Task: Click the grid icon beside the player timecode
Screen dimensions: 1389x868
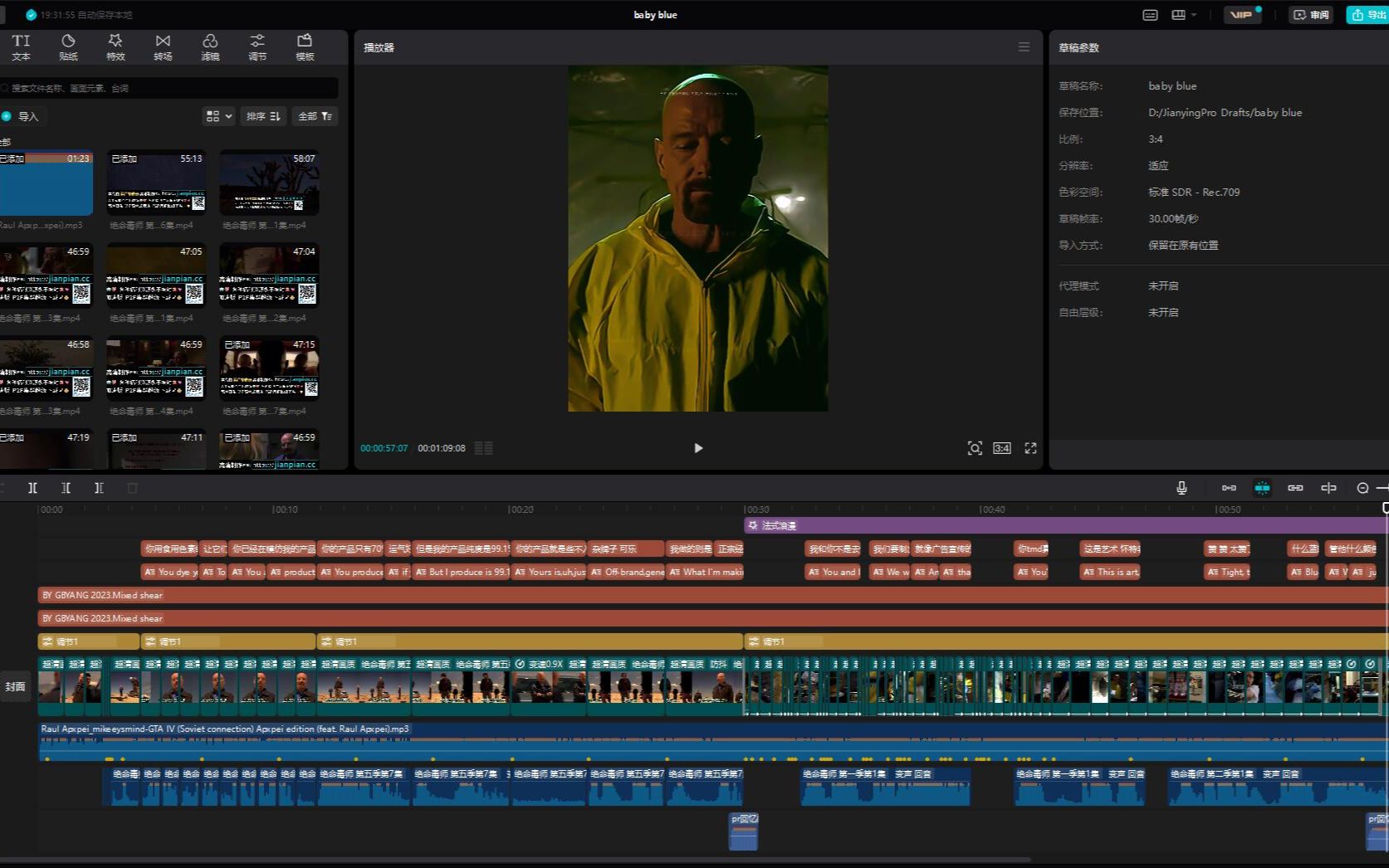Action: tap(483, 448)
